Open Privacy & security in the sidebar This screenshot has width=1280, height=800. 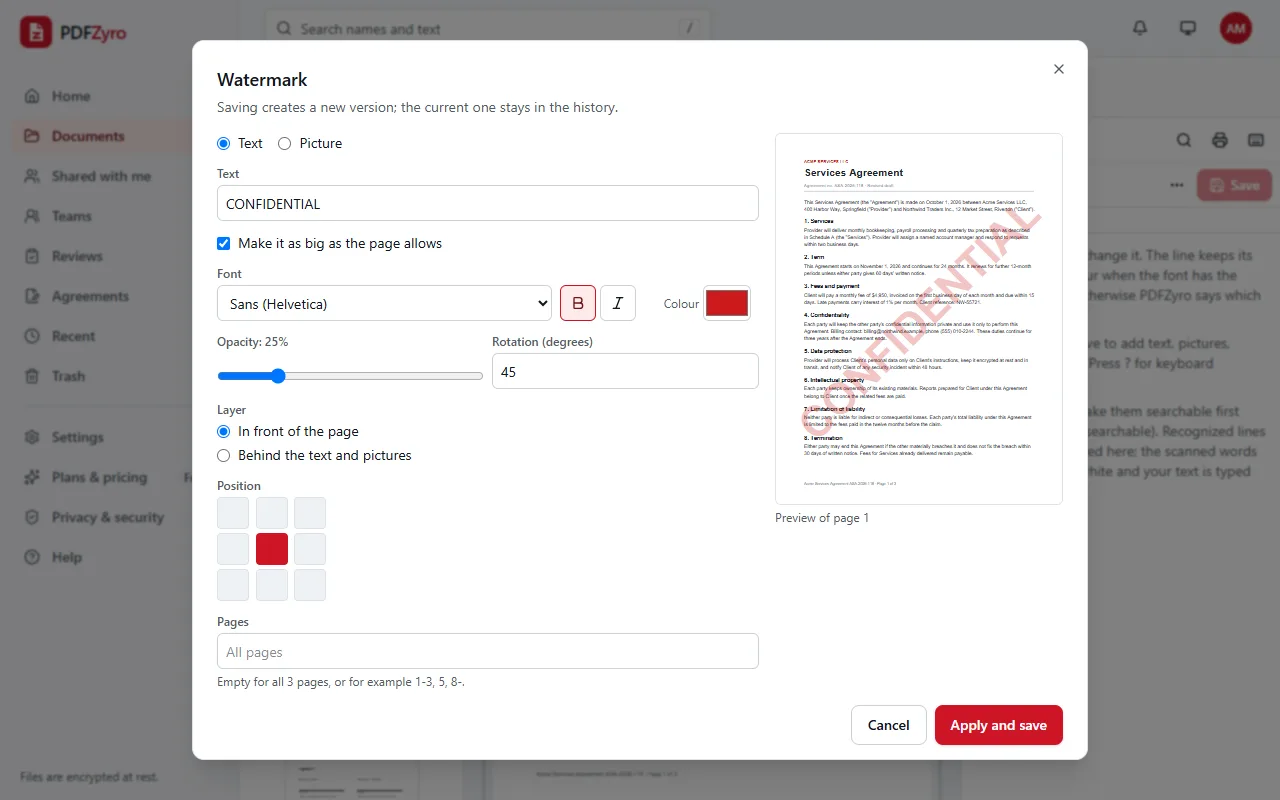tap(104, 517)
